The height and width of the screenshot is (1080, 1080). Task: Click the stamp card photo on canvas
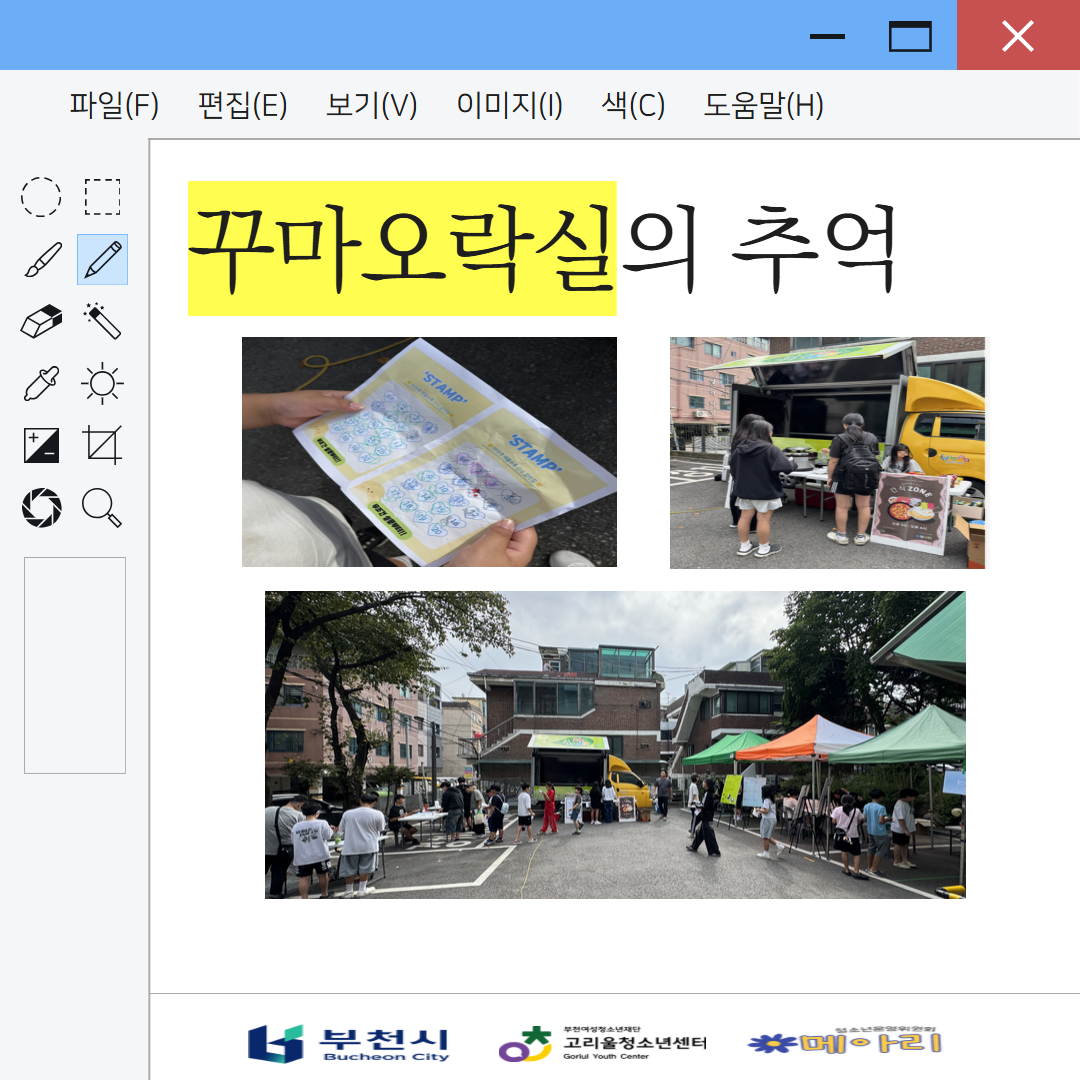coord(429,452)
